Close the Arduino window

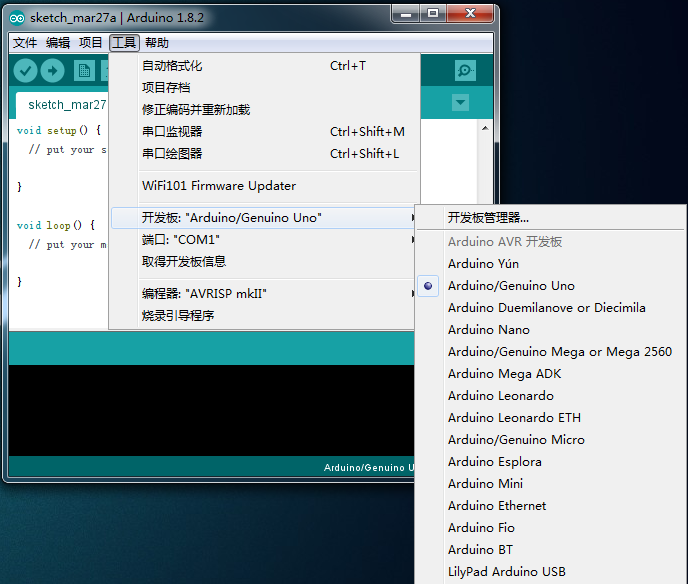coord(470,14)
